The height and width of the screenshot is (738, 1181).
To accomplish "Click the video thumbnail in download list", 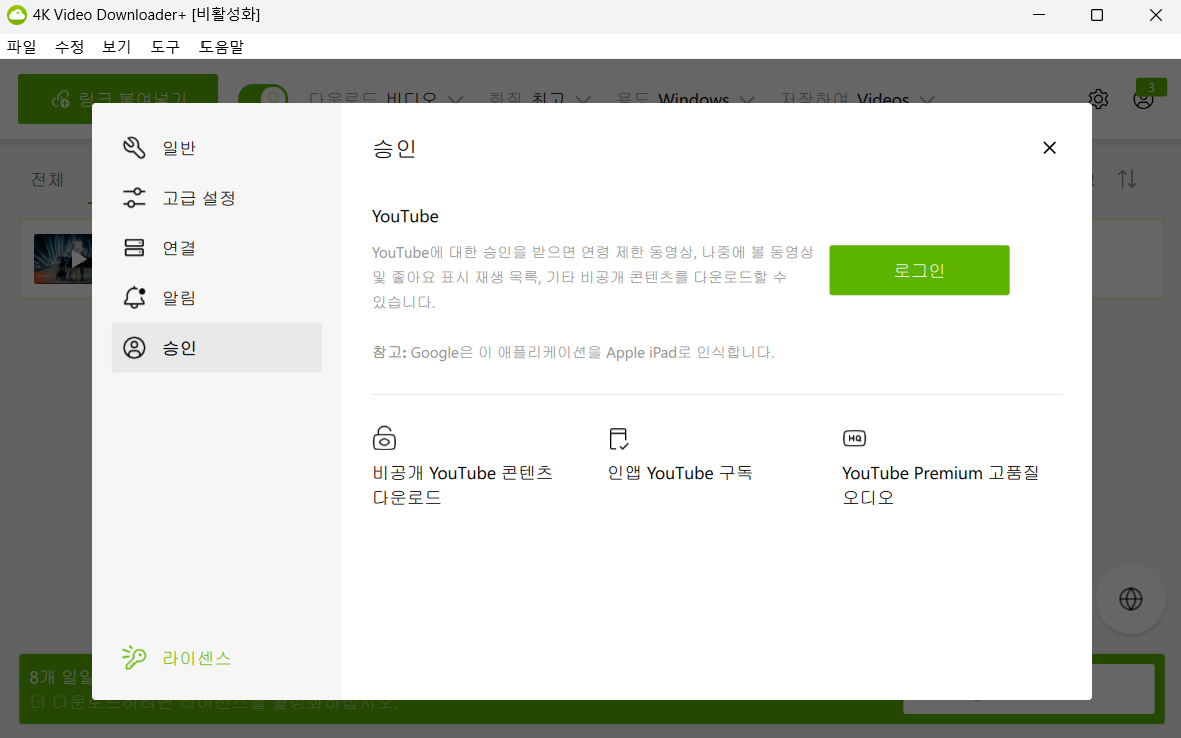I will tap(63, 259).
